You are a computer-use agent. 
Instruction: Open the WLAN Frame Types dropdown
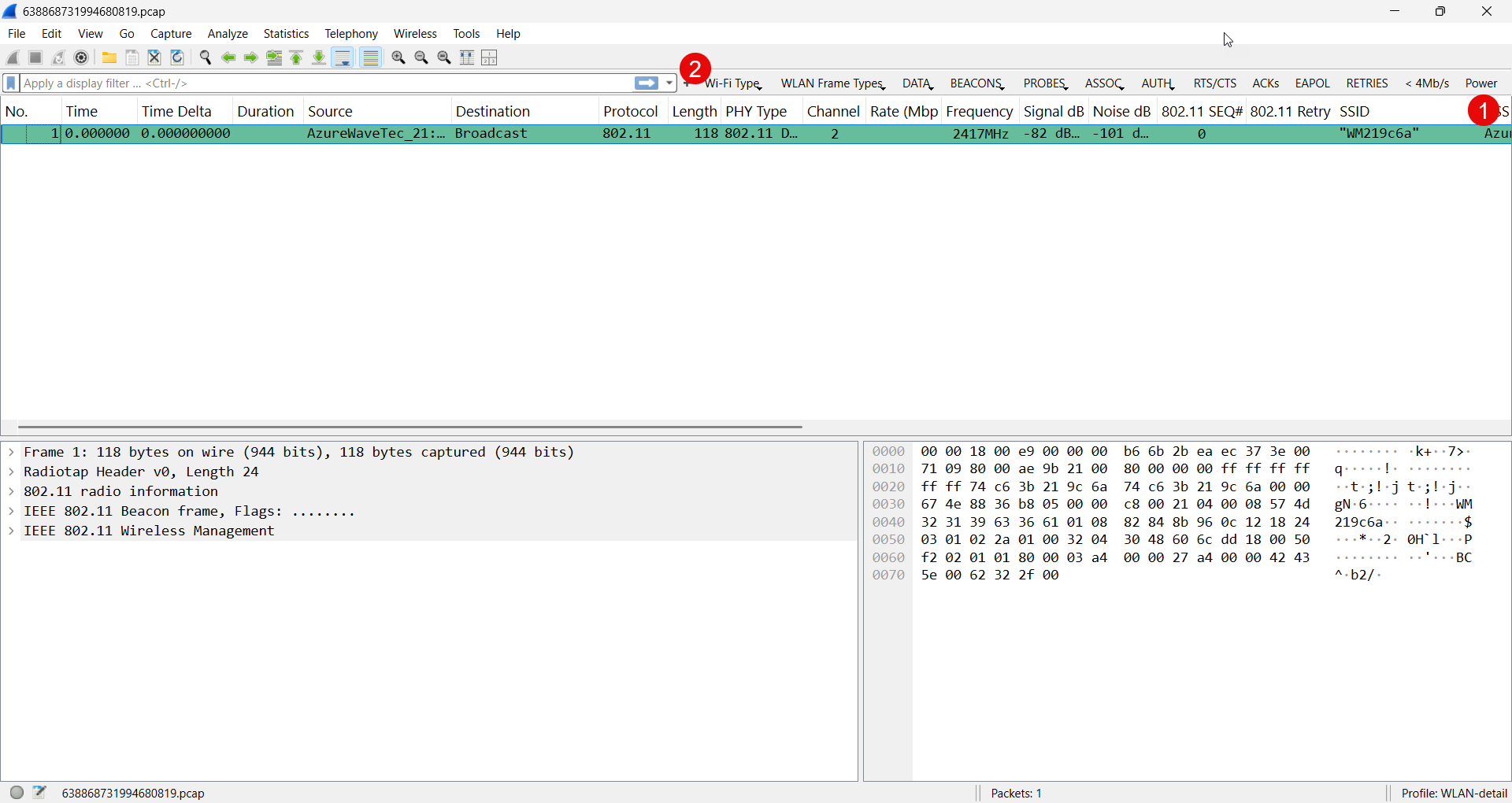832,83
